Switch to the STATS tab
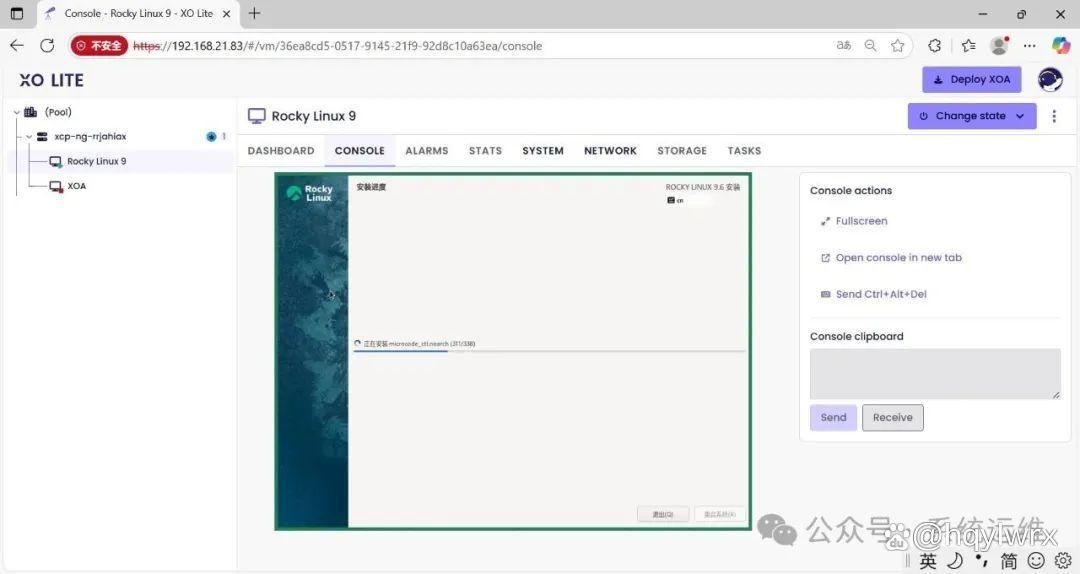Viewport: 1080px width, 574px height. pos(486,150)
